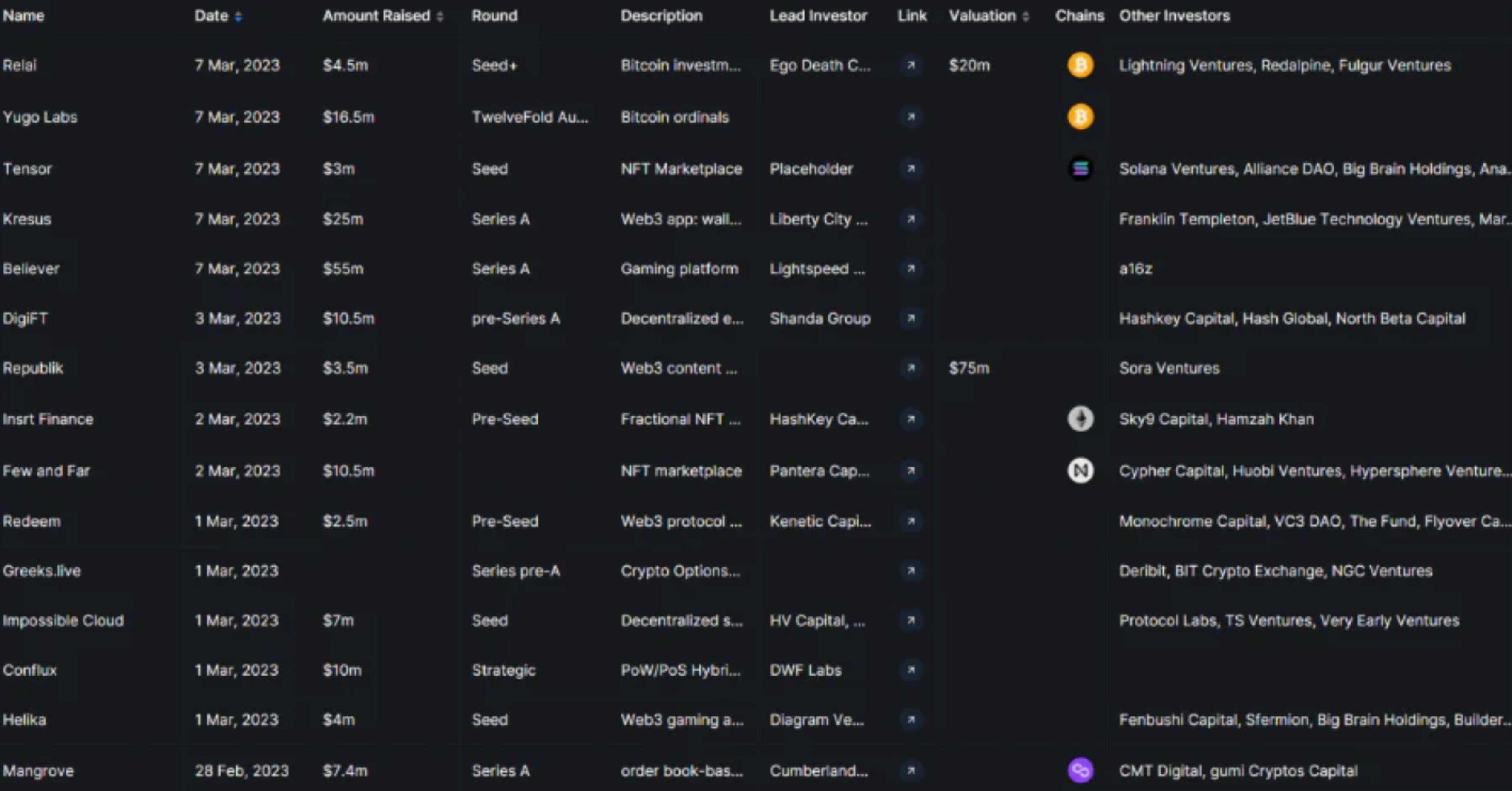Click the Other Investors column header
This screenshot has height=791, width=1512.
pyautogui.click(x=1175, y=16)
